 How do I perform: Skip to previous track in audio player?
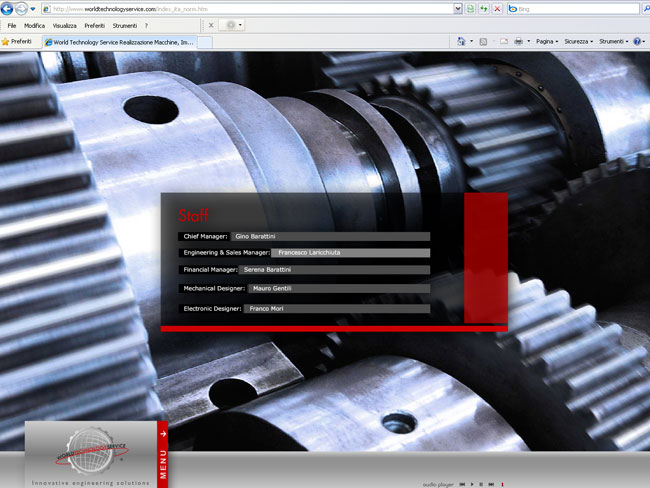coord(462,484)
